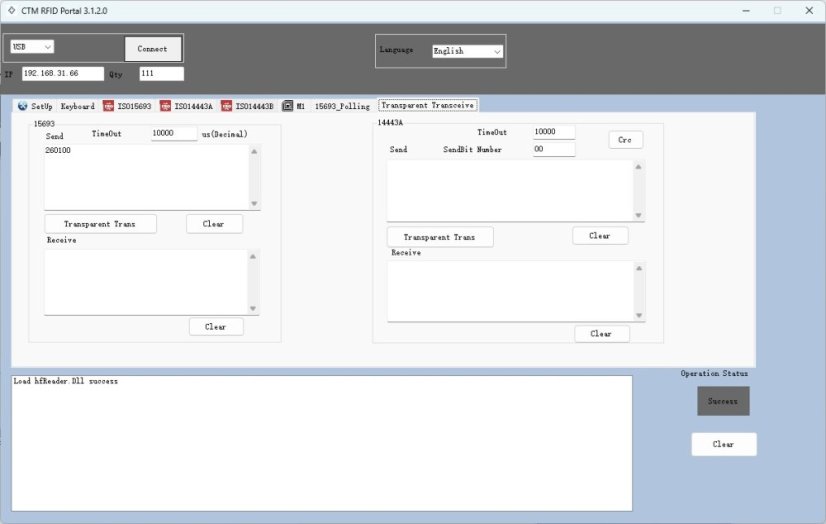826x524 pixels.
Task: Click the IP address input field
Action: pyautogui.click(x=62, y=74)
